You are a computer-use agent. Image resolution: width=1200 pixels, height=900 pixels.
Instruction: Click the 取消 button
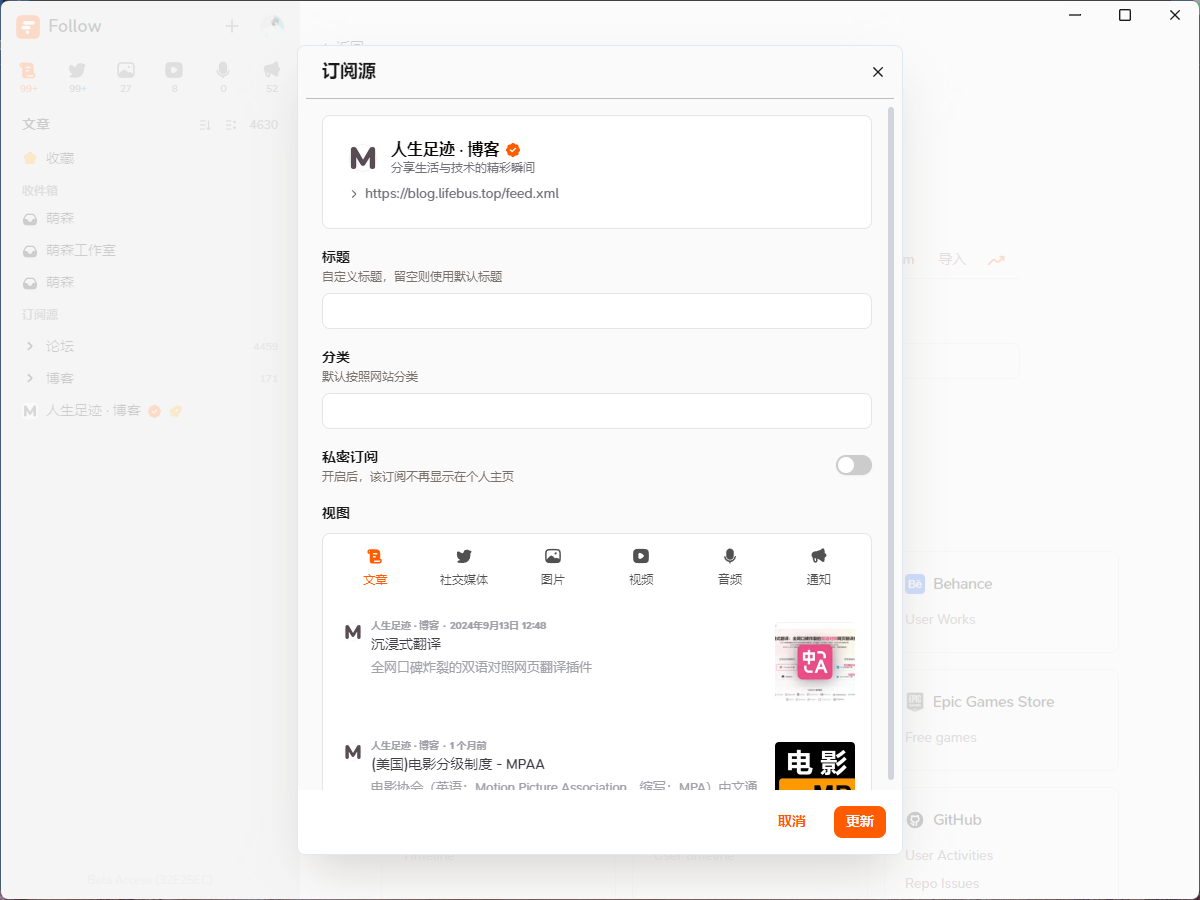click(x=791, y=821)
